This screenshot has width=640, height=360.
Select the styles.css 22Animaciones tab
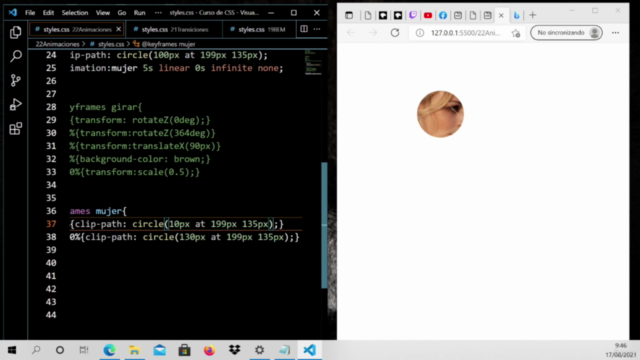pos(77,29)
